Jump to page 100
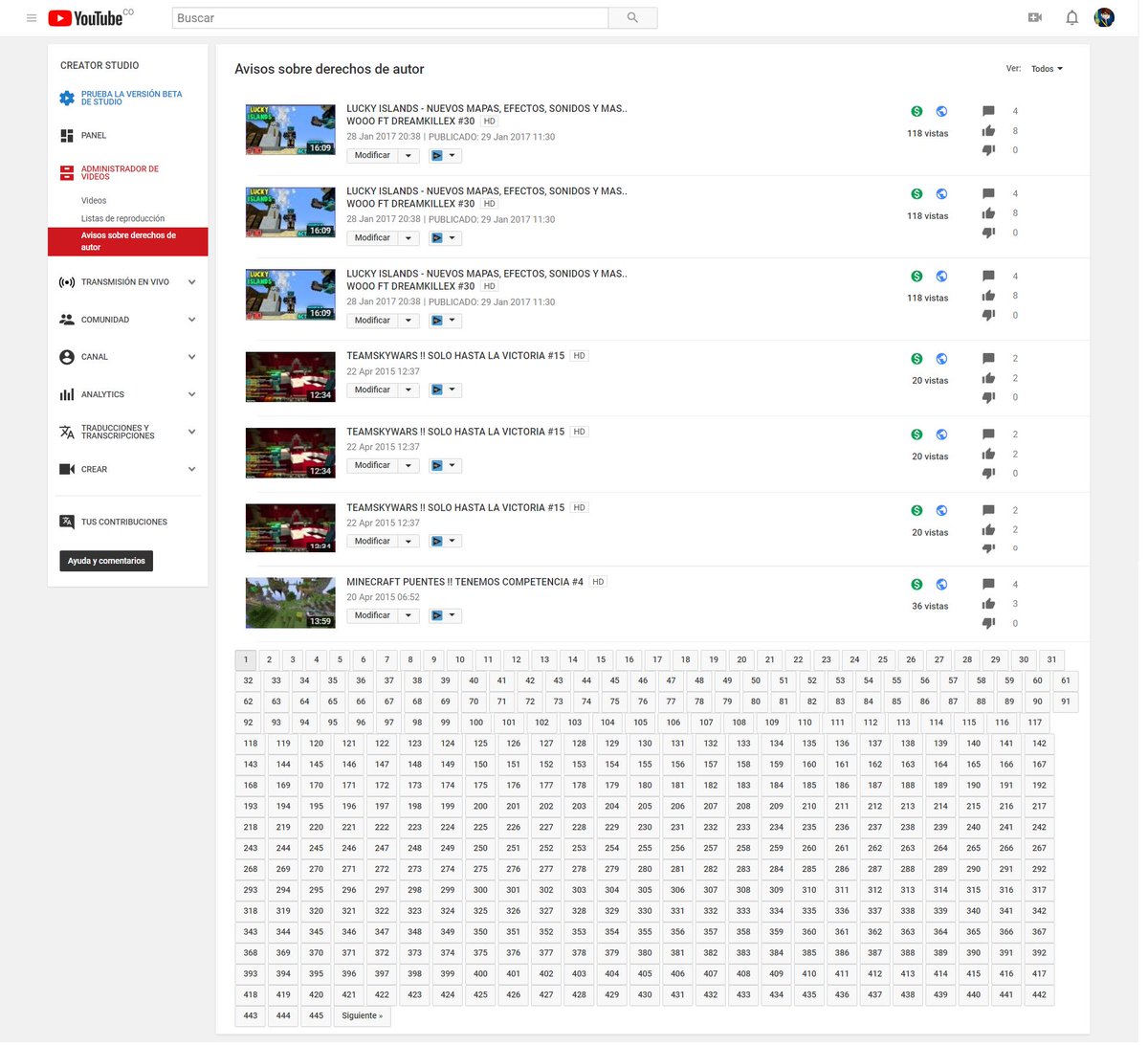 coord(475,723)
